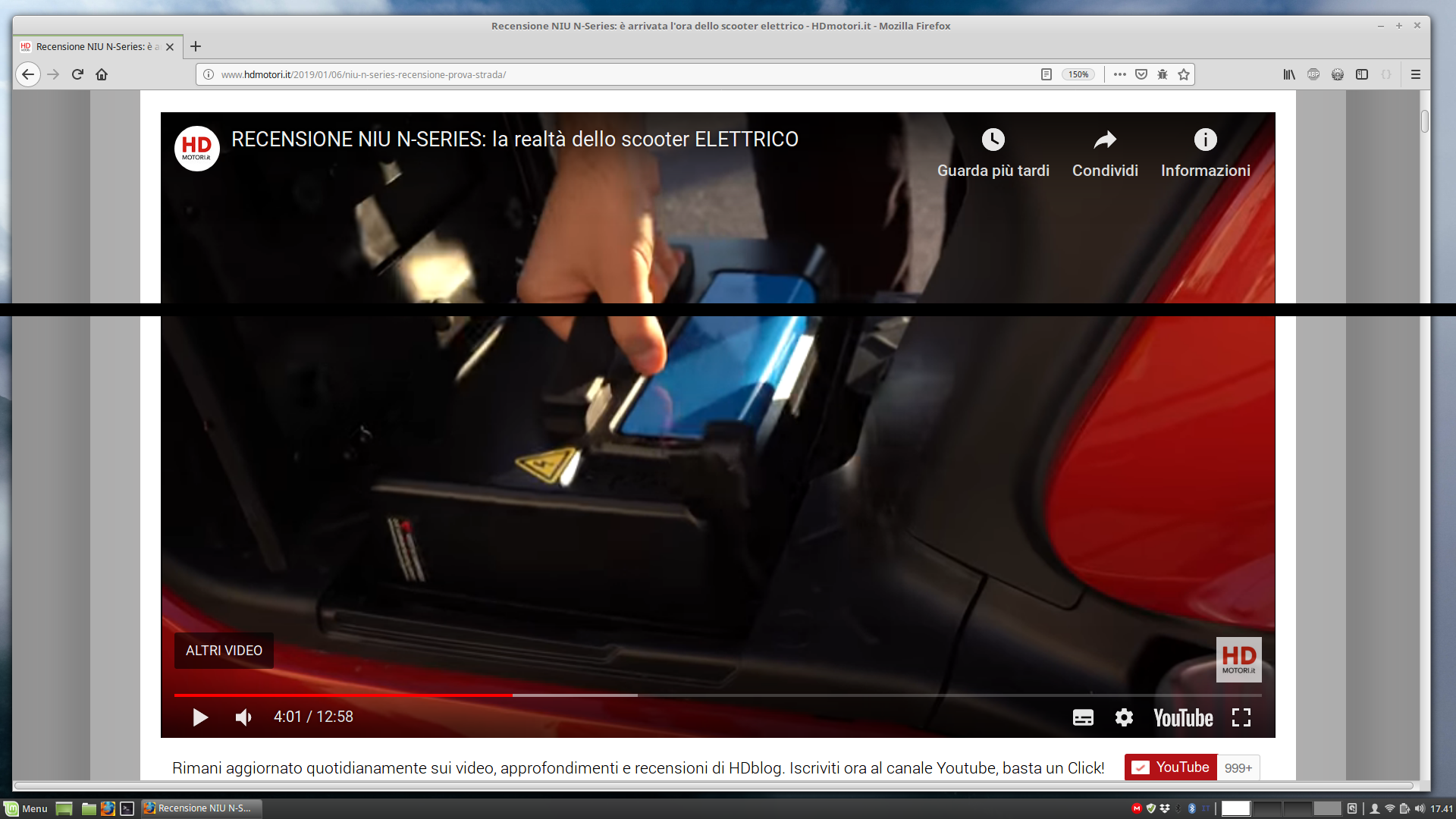The height and width of the screenshot is (819, 1456).
Task: Show video Informazioni panel
Action: coord(1206,154)
